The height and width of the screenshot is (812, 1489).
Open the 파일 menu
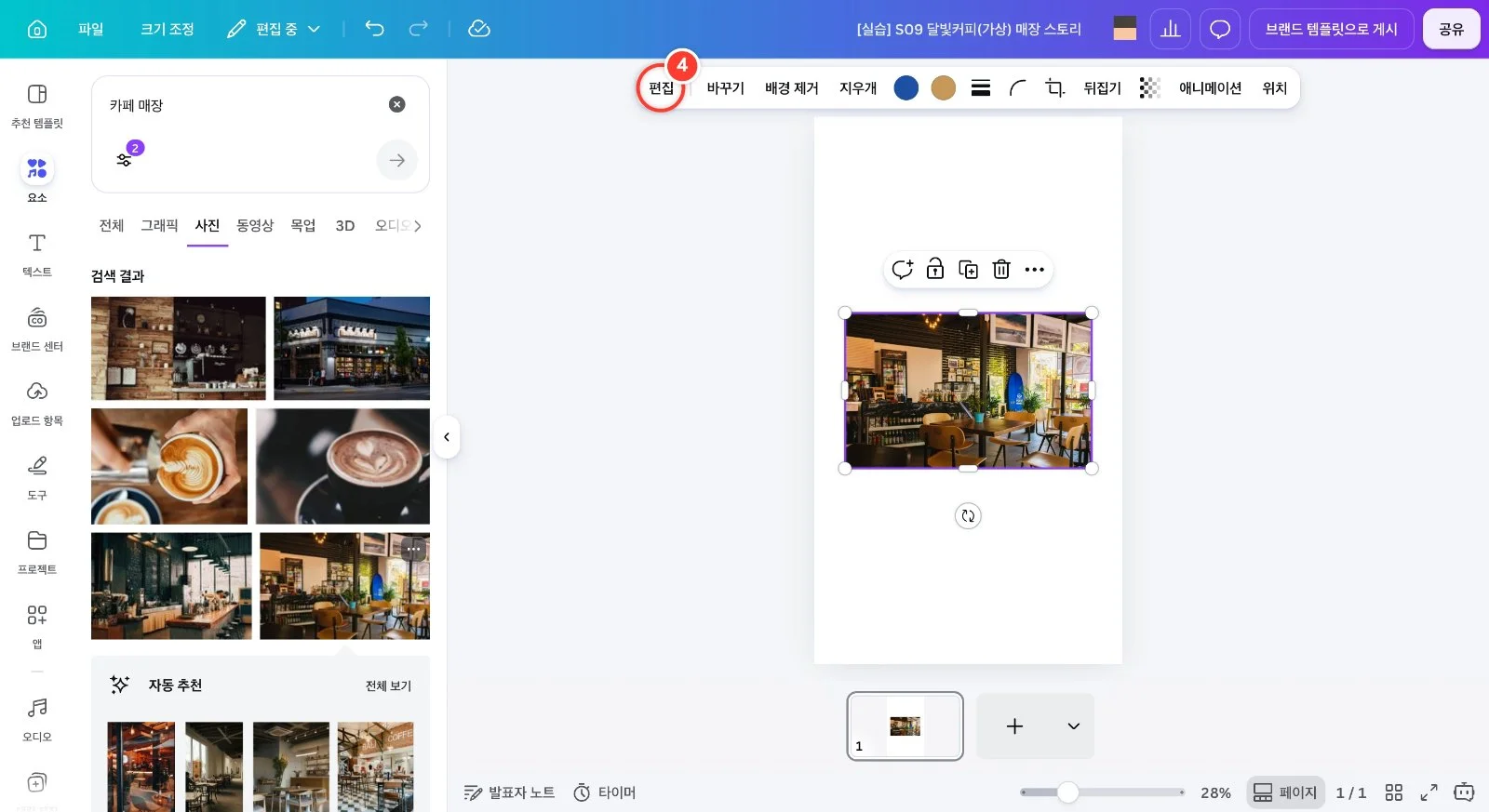91,29
